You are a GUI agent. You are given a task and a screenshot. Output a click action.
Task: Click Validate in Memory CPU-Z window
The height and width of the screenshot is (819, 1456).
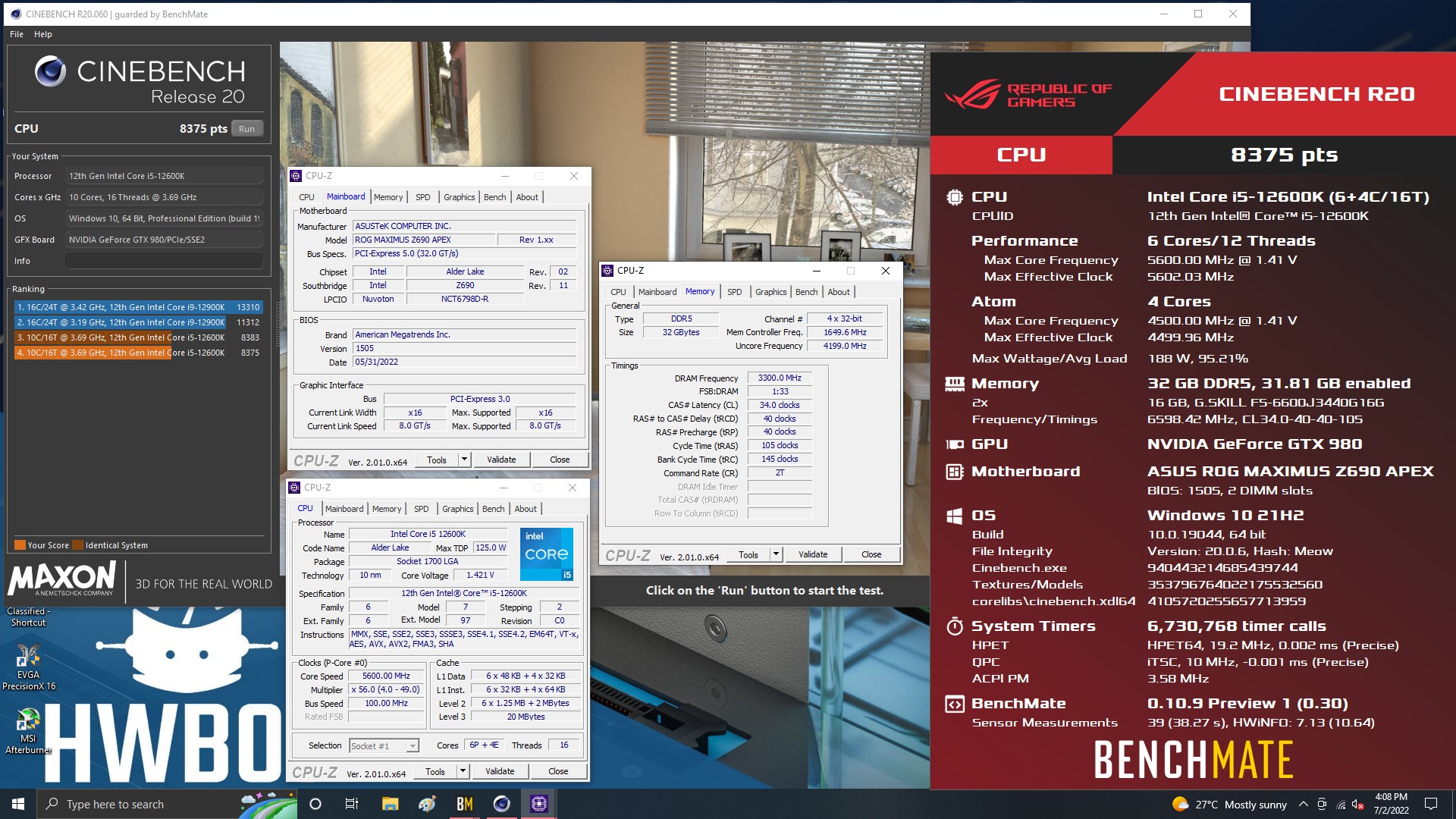(813, 554)
